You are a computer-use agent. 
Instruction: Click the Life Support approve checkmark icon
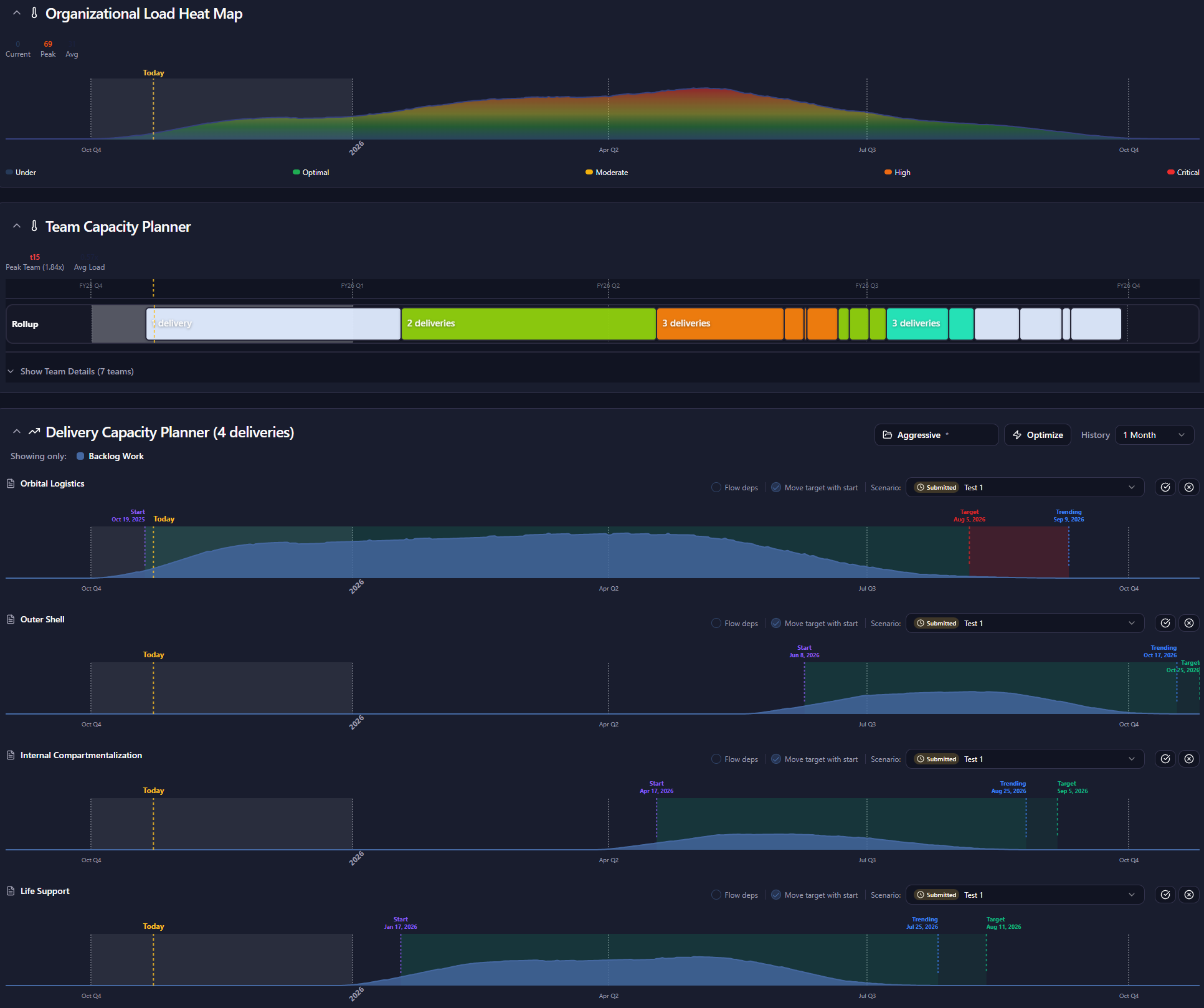tap(1165, 895)
